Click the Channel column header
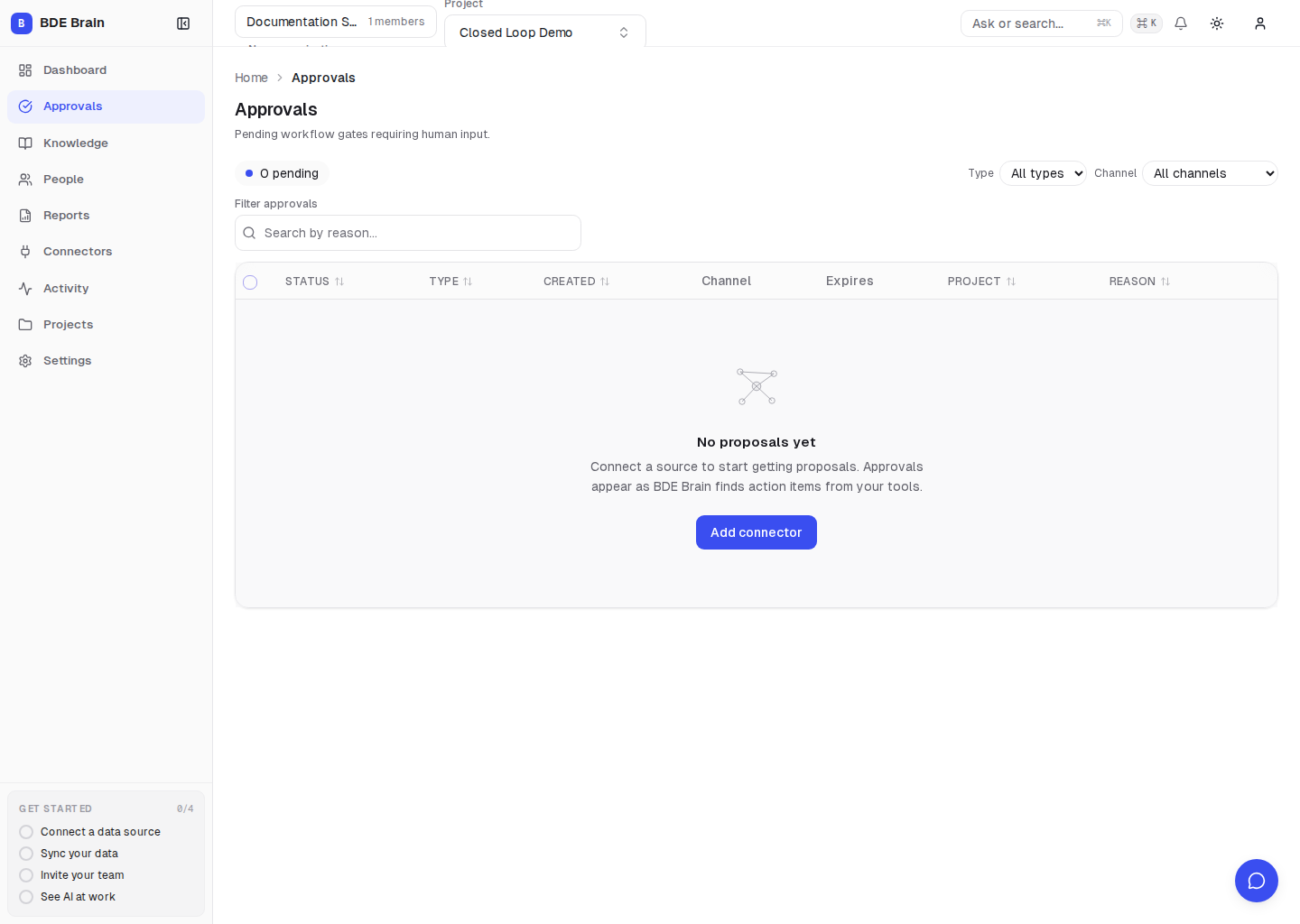The image size is (1300, 924). coord(727,282)
